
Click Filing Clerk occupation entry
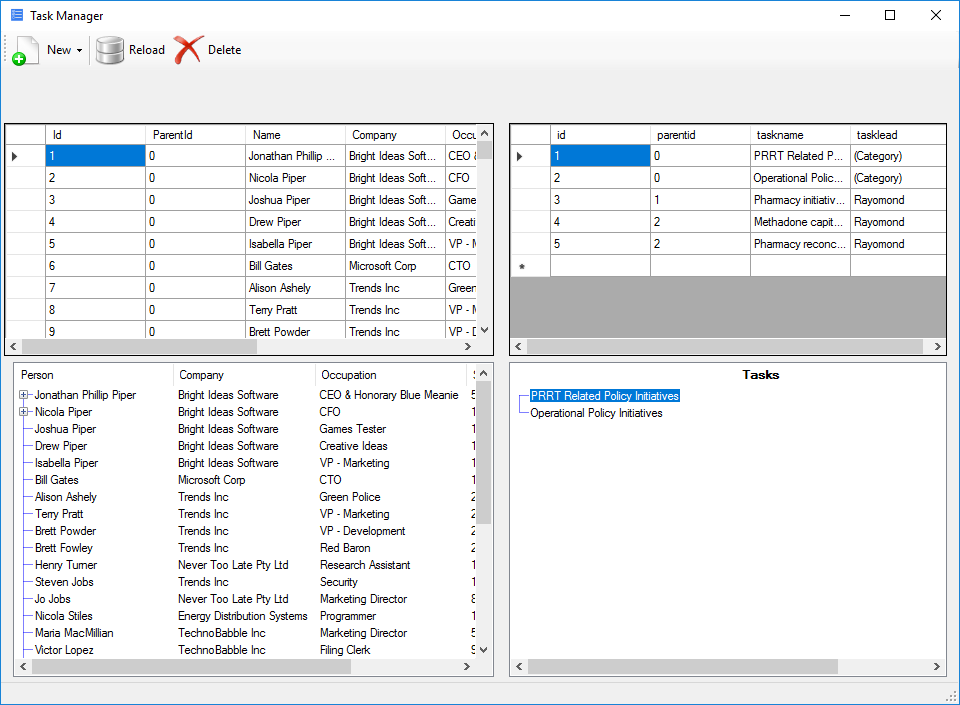tap(345, 650)
